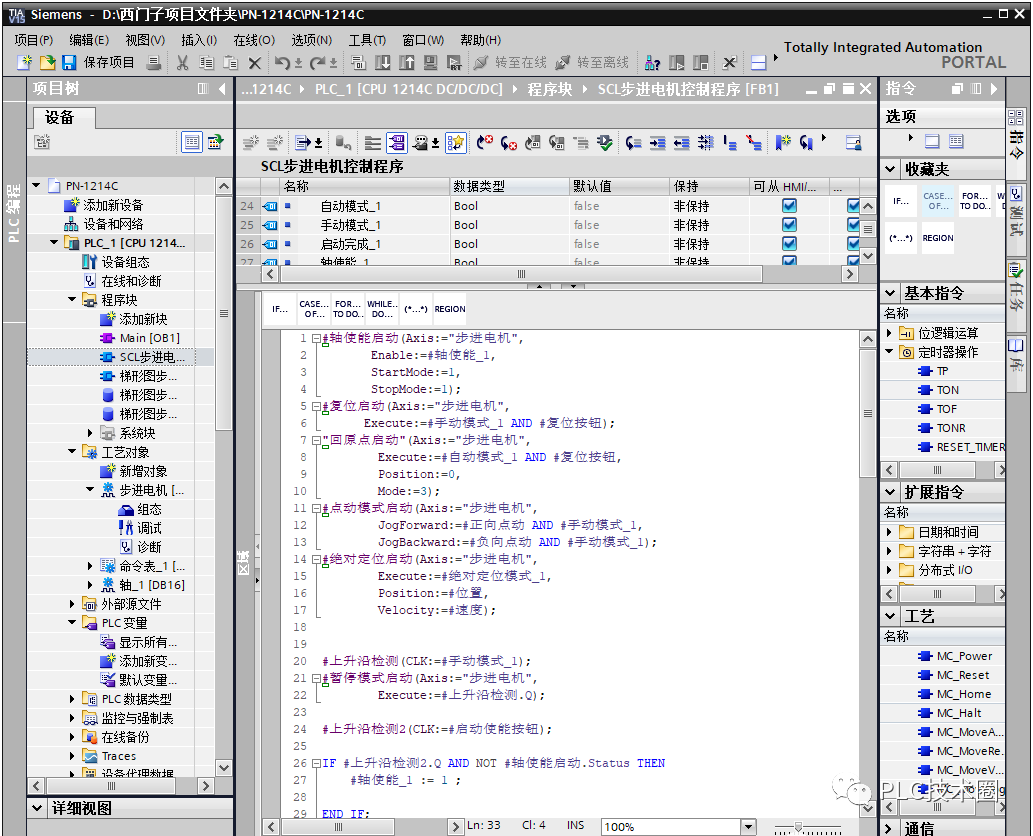
Task: Open the 工具(T) menu
Action: click(367, 40)
